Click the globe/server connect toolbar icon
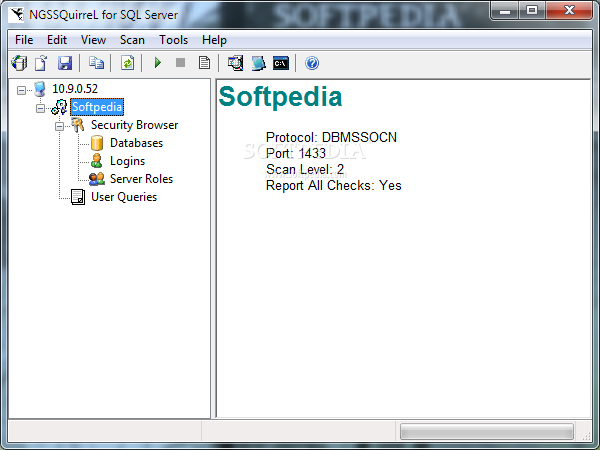Viewport: 600px width, 450px height. click(x=19, y=63)
